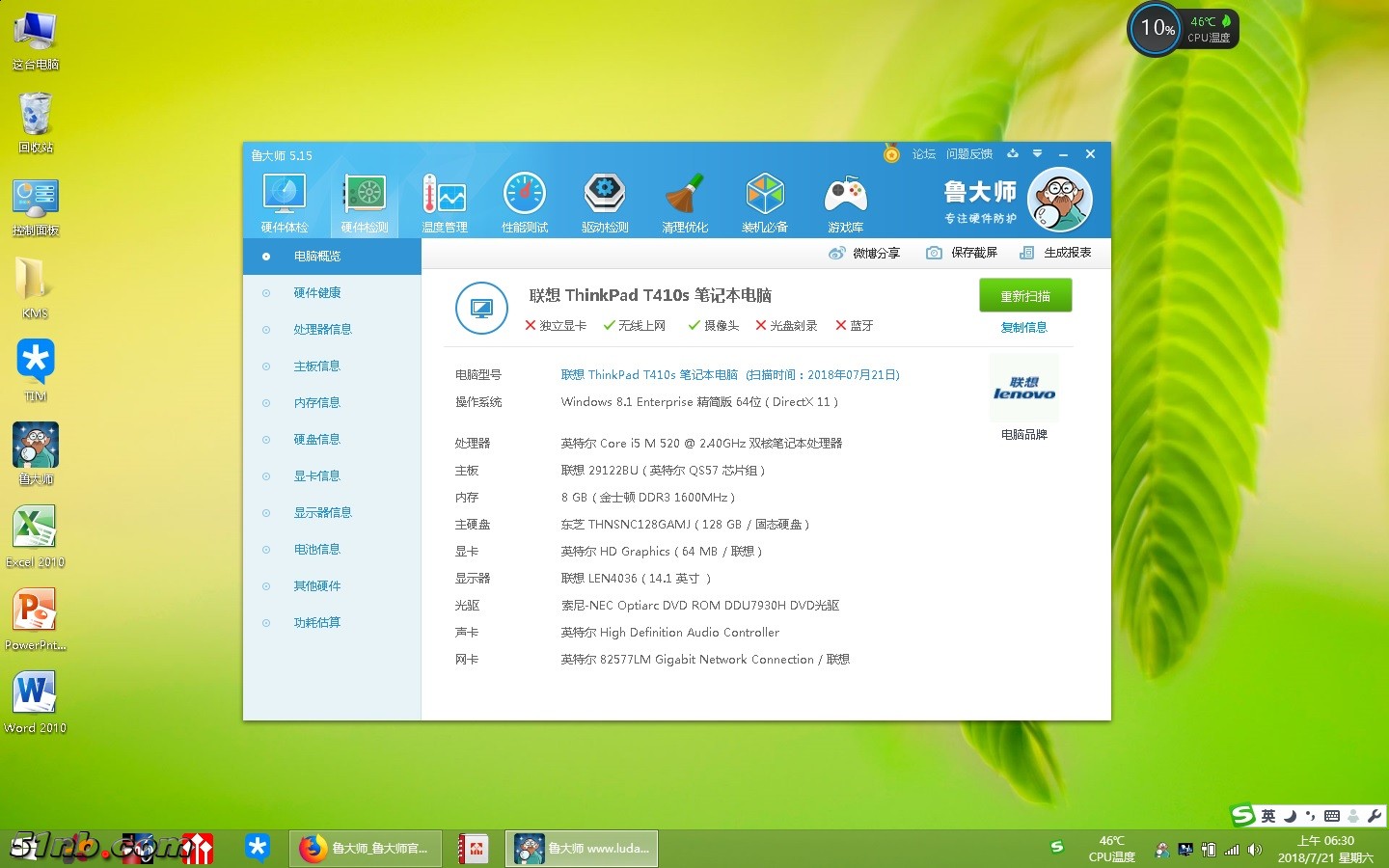The height and width of the screenshot is (868, 1389).
Task: Switch to the 硬件健康 sidebar tab
Action: 318,292
